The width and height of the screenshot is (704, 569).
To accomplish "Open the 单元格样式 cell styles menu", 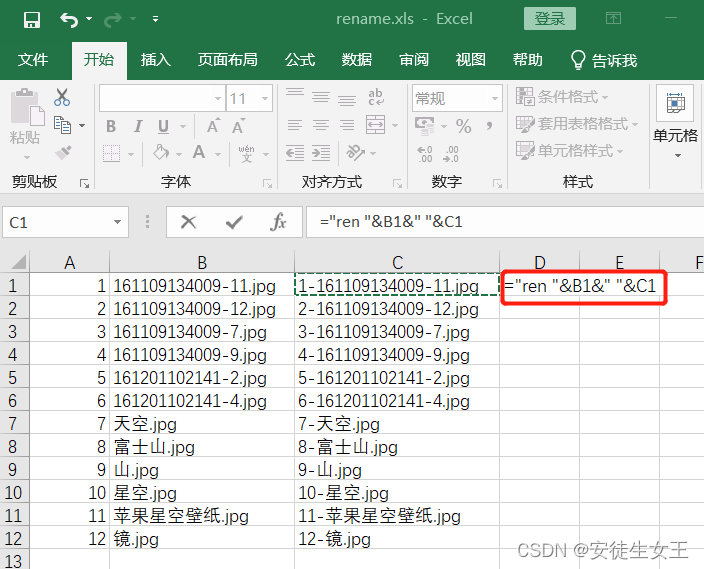I will pos(569,150).
